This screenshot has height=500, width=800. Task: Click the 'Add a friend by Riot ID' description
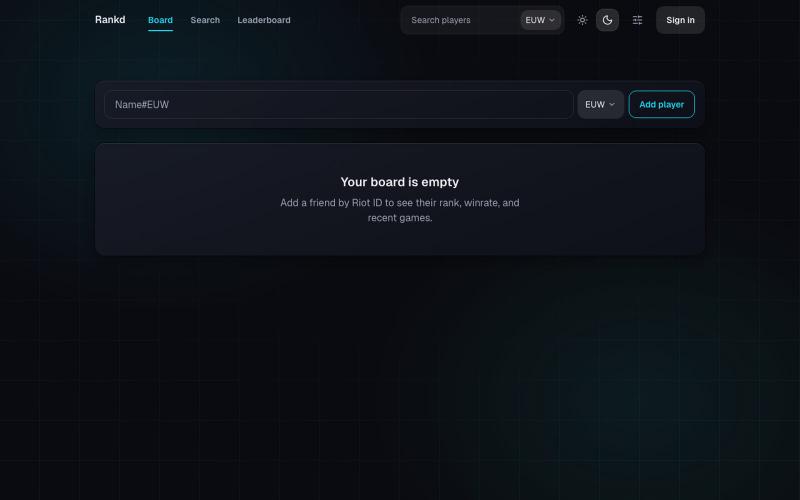399,210
